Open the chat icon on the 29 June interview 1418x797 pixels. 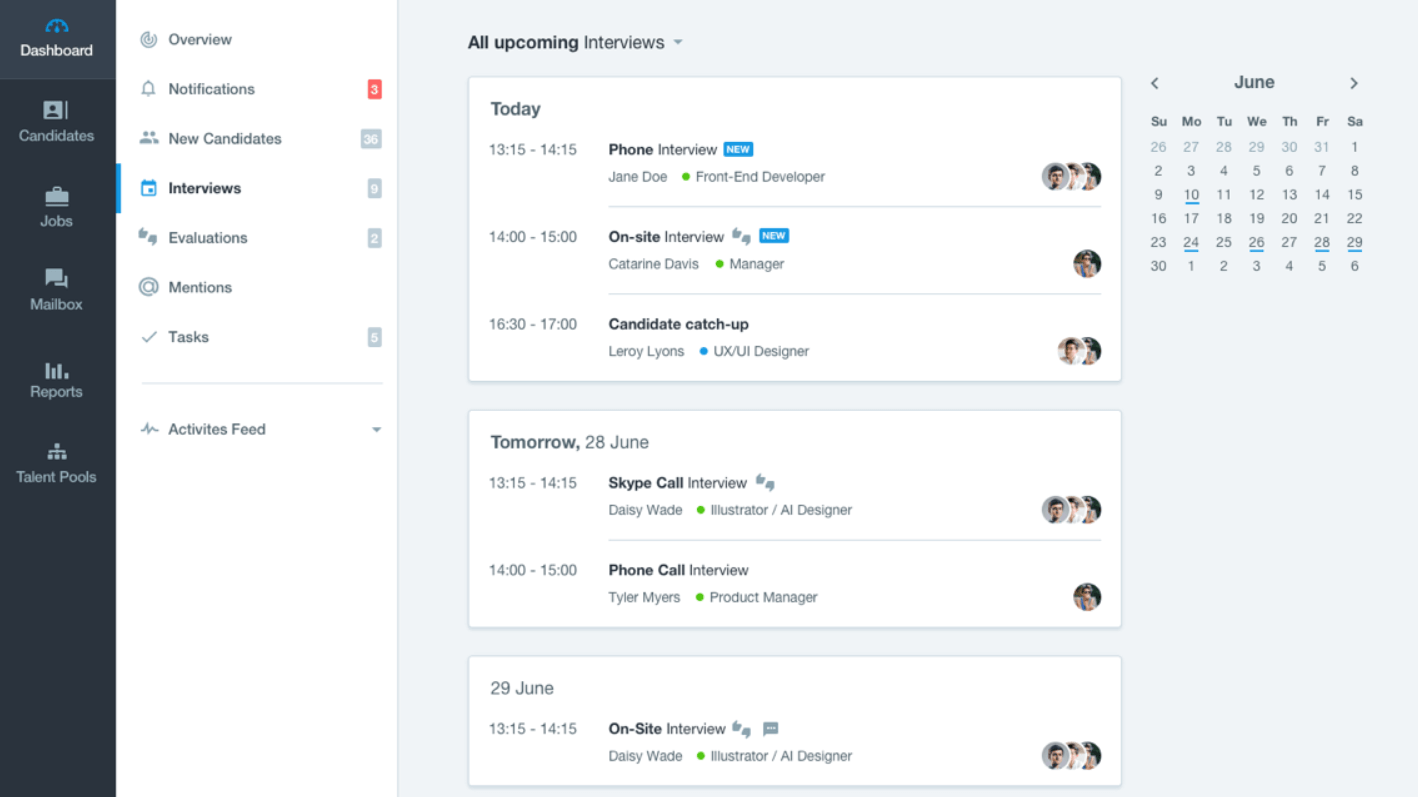(770, 728)
